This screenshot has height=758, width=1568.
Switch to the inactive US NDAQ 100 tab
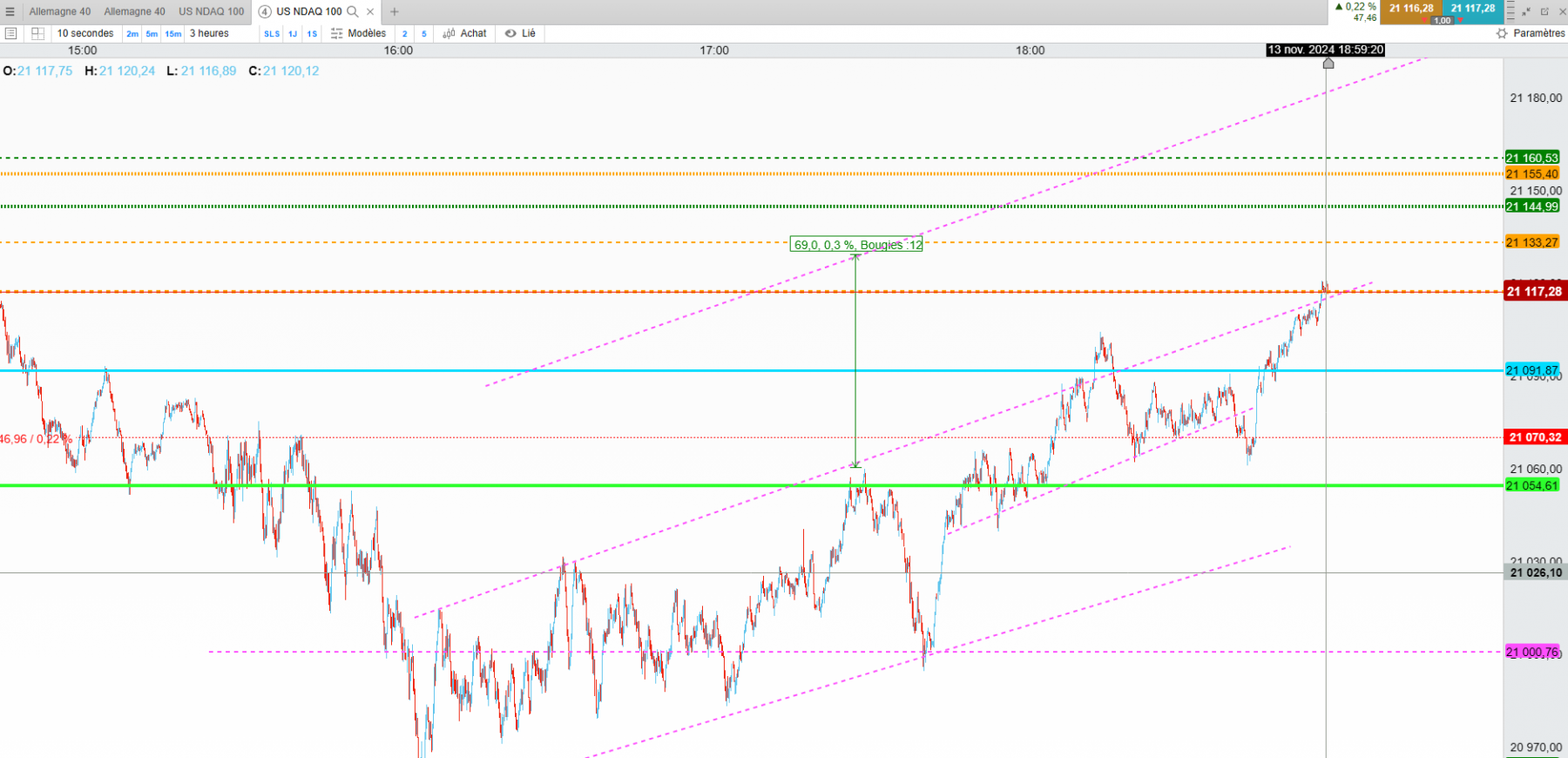click(x=212, y=11)
